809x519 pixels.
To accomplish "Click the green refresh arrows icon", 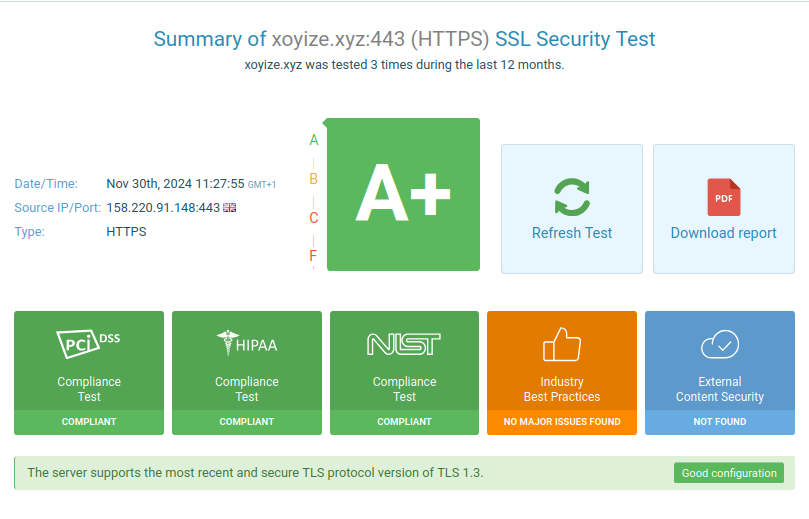I will click(x=572, y=197).
